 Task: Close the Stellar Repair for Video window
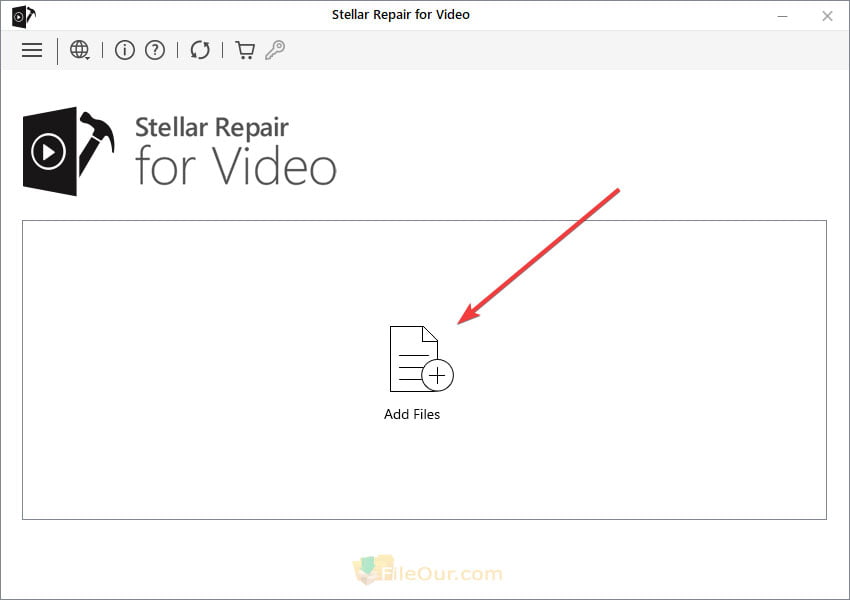pos(827,16)
